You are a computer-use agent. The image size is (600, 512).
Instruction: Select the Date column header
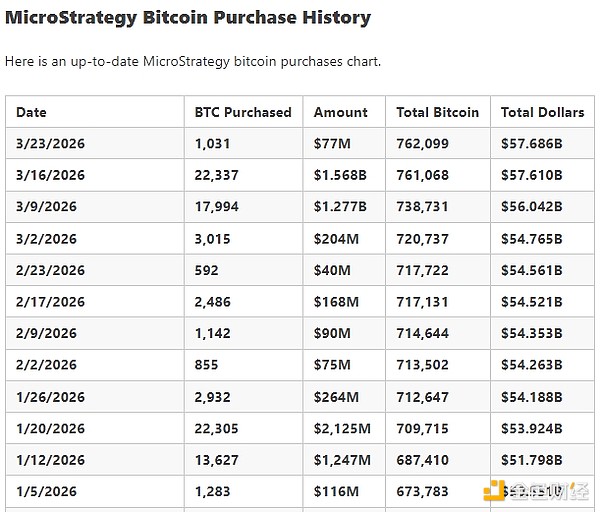31,112
